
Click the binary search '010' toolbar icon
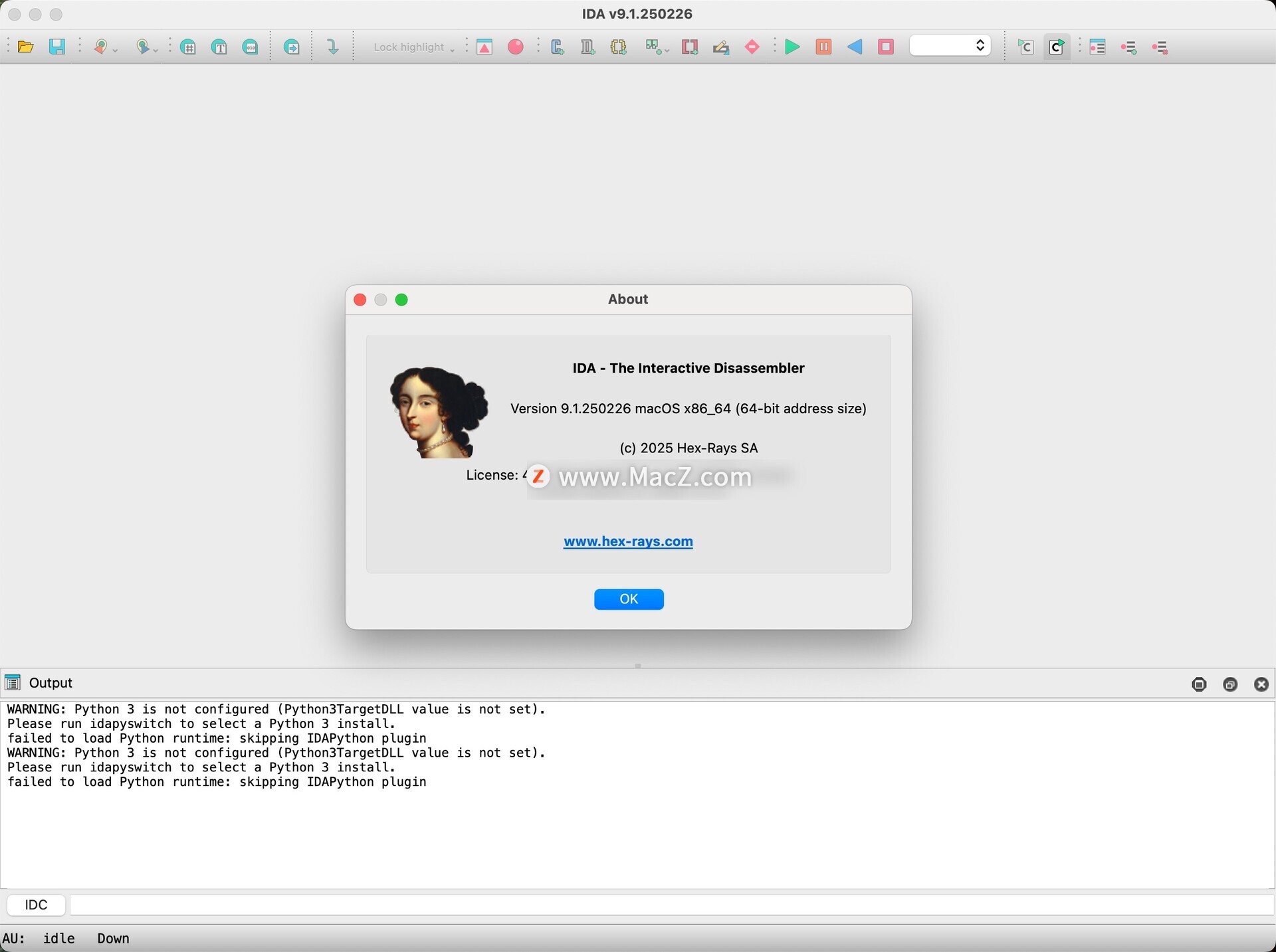pos(250,47)
